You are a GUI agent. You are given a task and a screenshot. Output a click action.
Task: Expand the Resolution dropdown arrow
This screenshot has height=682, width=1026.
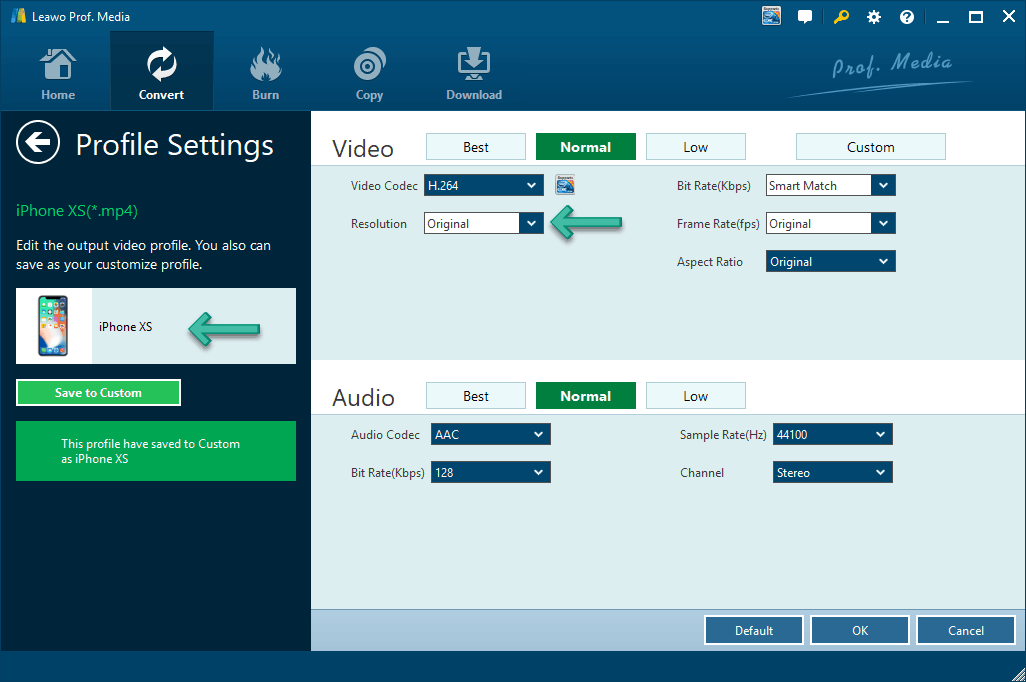[x=531, y=223]
